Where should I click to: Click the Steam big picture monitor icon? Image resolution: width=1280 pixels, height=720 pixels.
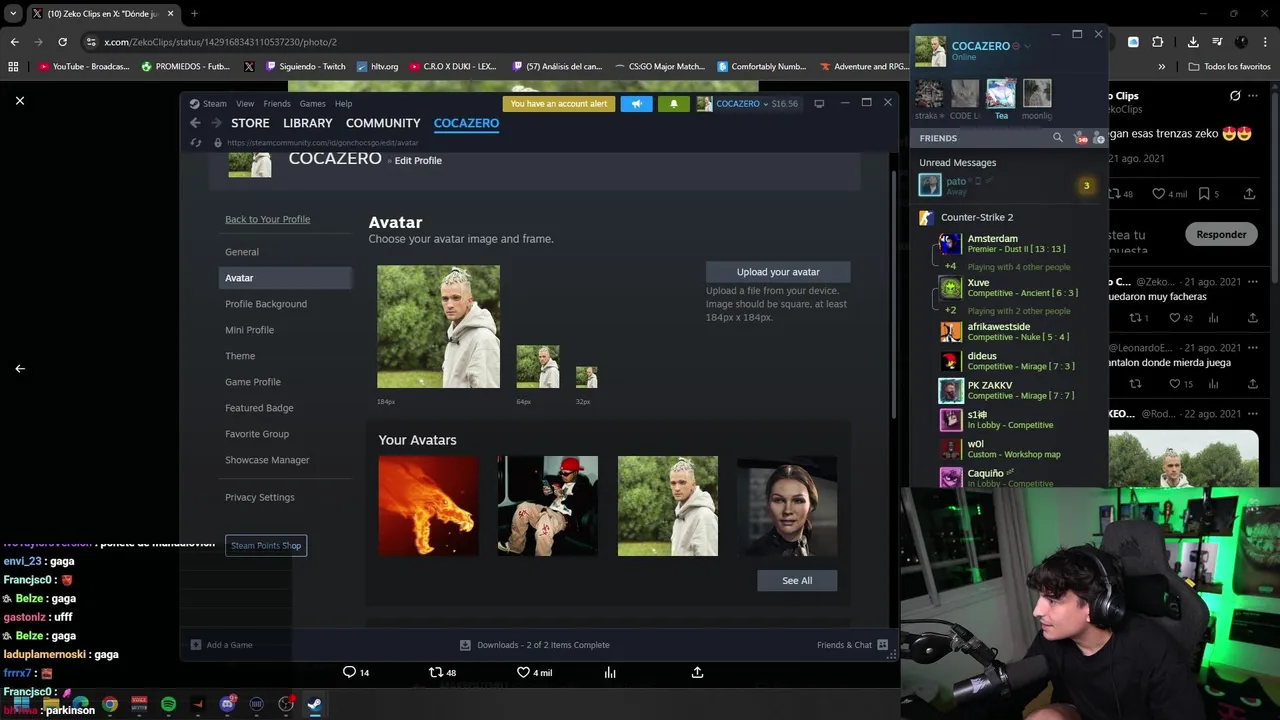point(819,104)
